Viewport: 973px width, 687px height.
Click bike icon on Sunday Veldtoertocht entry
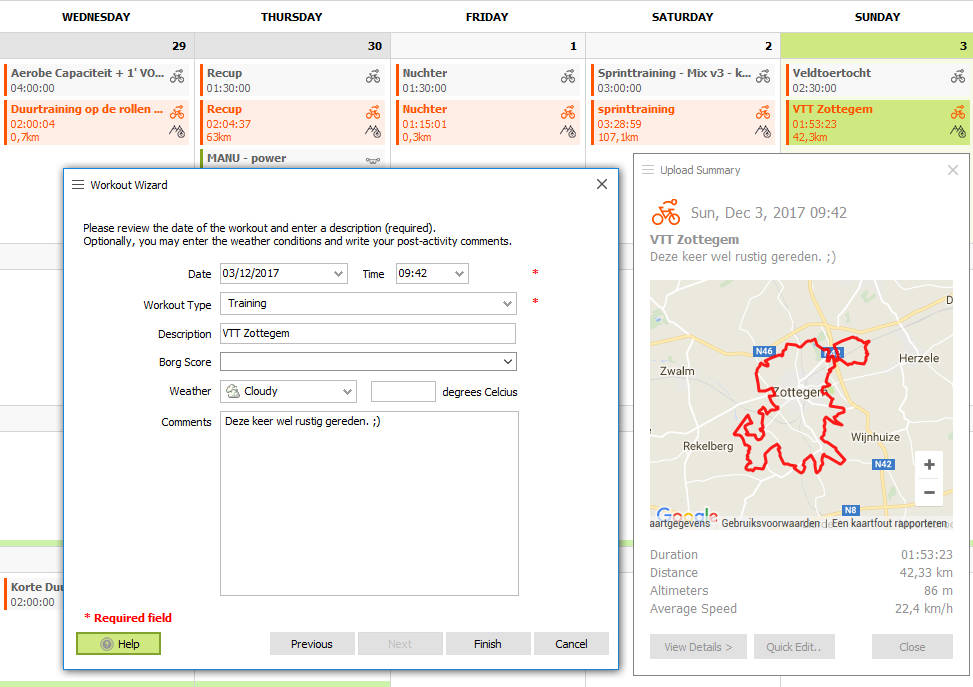(958, 76)
